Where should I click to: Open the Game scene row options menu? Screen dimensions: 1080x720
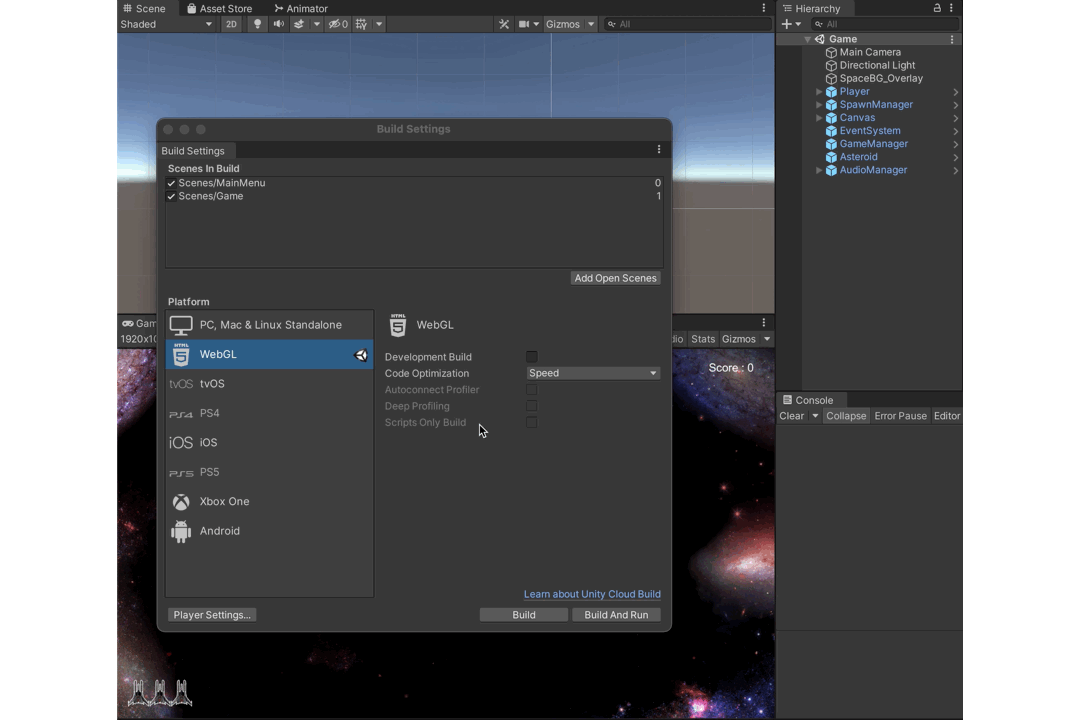(x=952, y=39)
